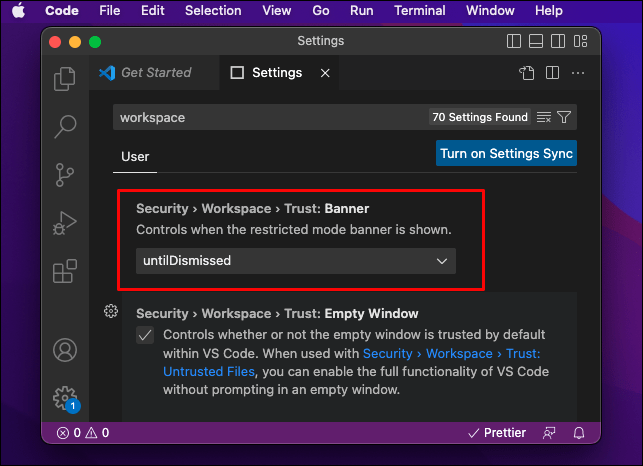Open the Manage gear in activity bar

(65, 397)
